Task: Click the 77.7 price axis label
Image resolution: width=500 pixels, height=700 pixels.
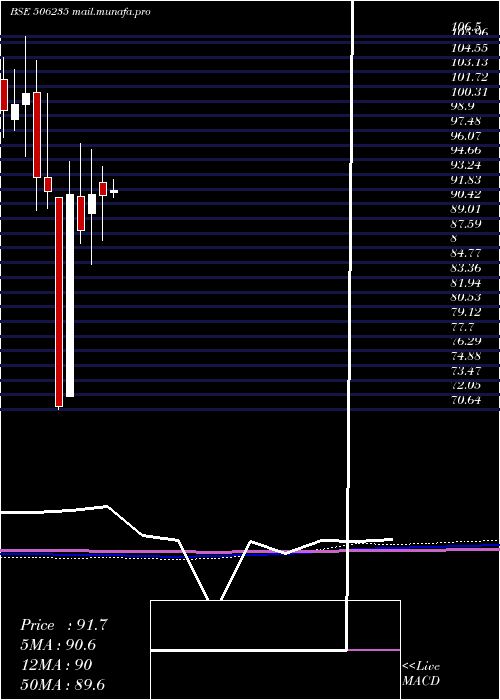Action: (x=463, y=326)
